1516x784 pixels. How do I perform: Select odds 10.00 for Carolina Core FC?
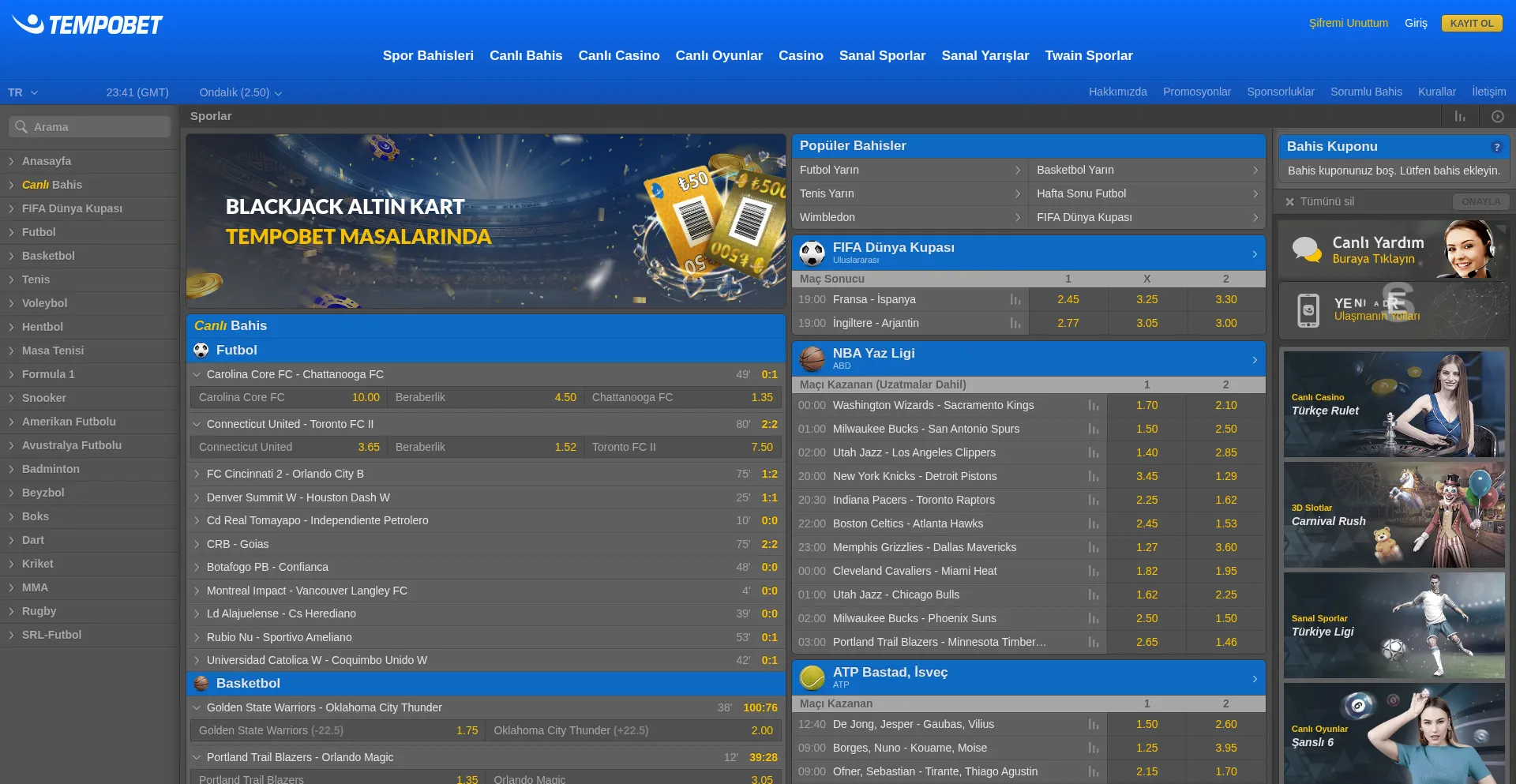289,398
